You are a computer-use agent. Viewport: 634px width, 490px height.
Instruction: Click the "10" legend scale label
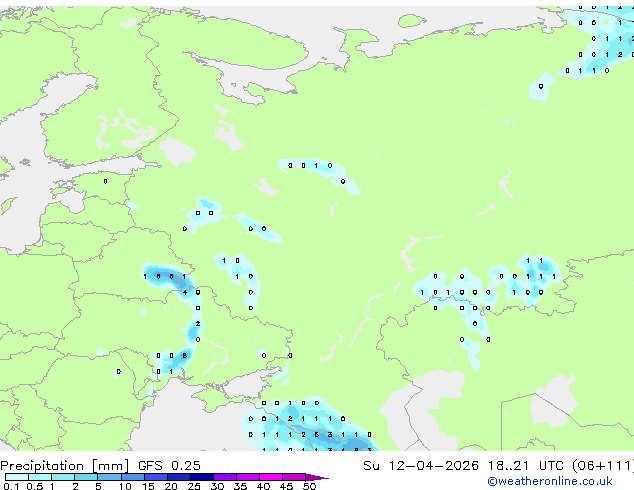pos(125,486)
